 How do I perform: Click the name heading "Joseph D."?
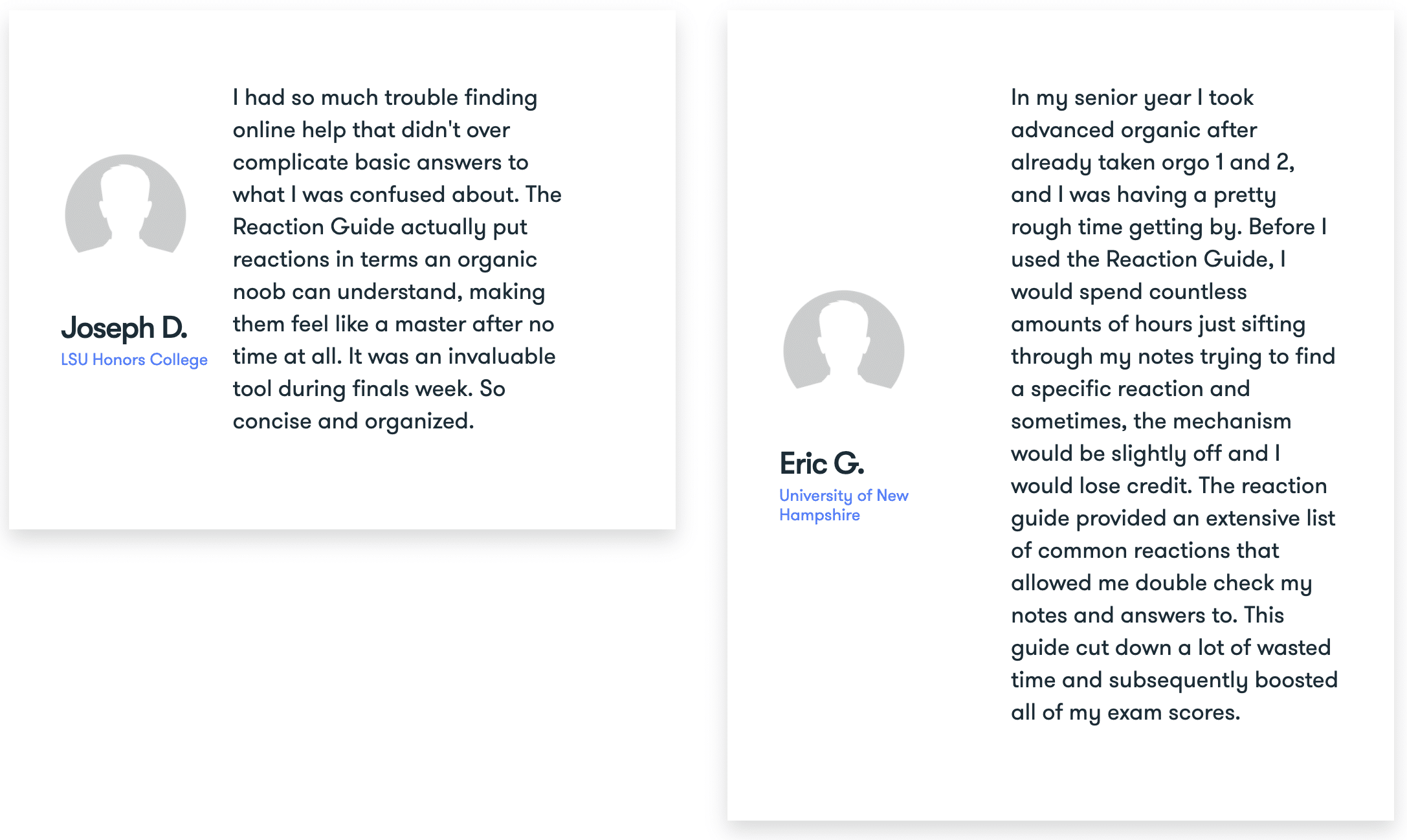coord(124,328)
